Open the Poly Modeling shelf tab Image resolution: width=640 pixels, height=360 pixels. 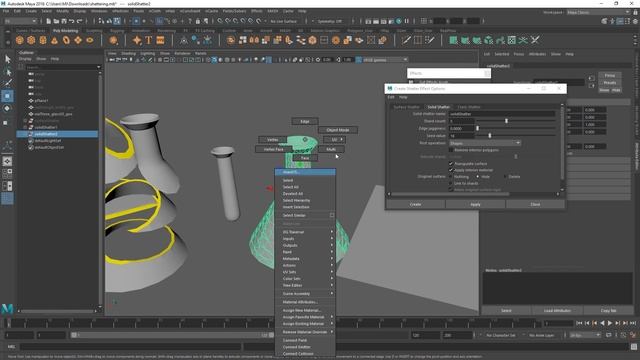(65, 31)
